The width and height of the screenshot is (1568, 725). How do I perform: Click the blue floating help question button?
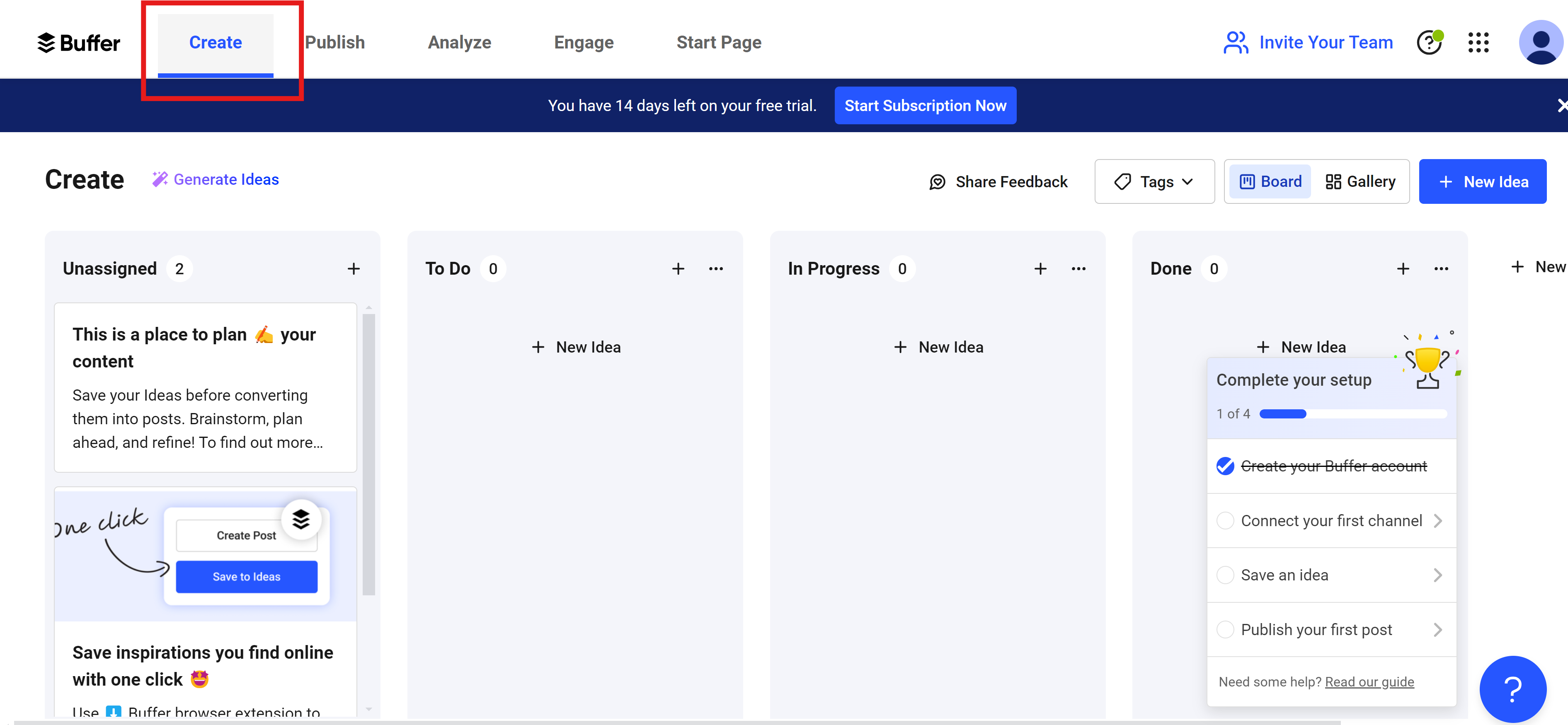coord(1512,689)
